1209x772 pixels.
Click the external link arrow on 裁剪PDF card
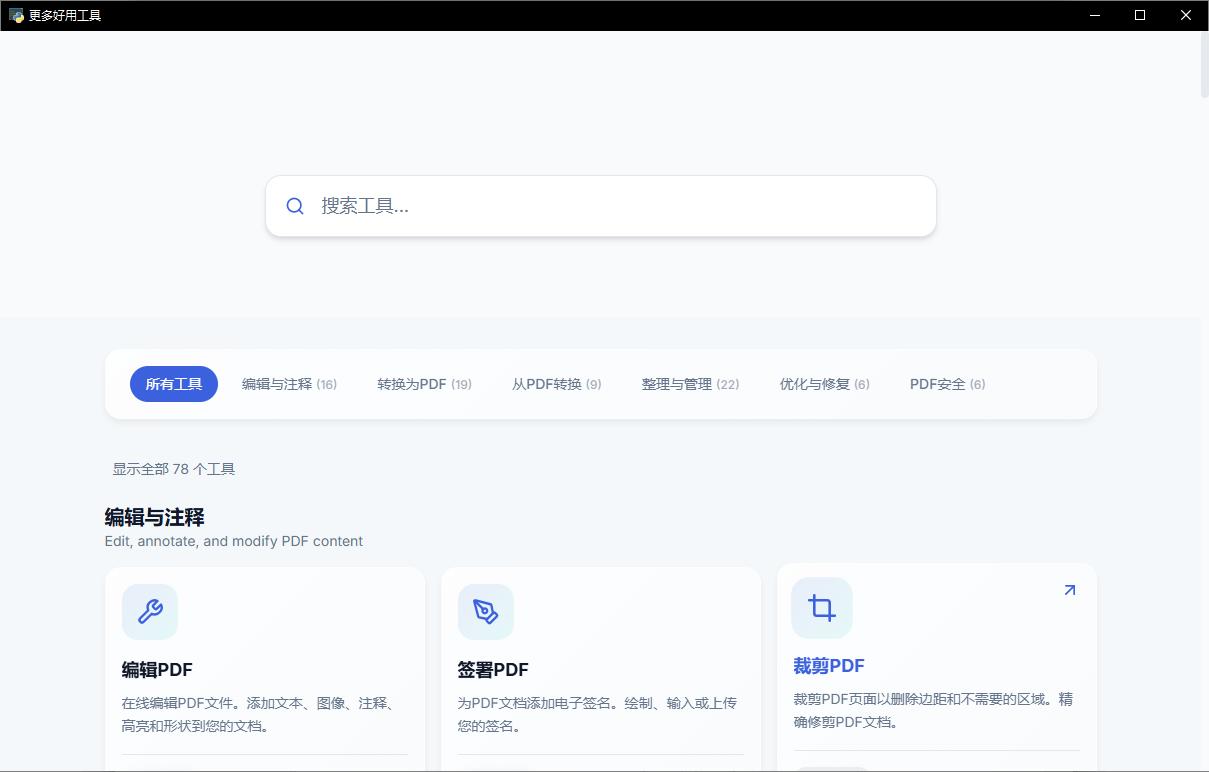pyautogui.click(x=1068, y=590)
